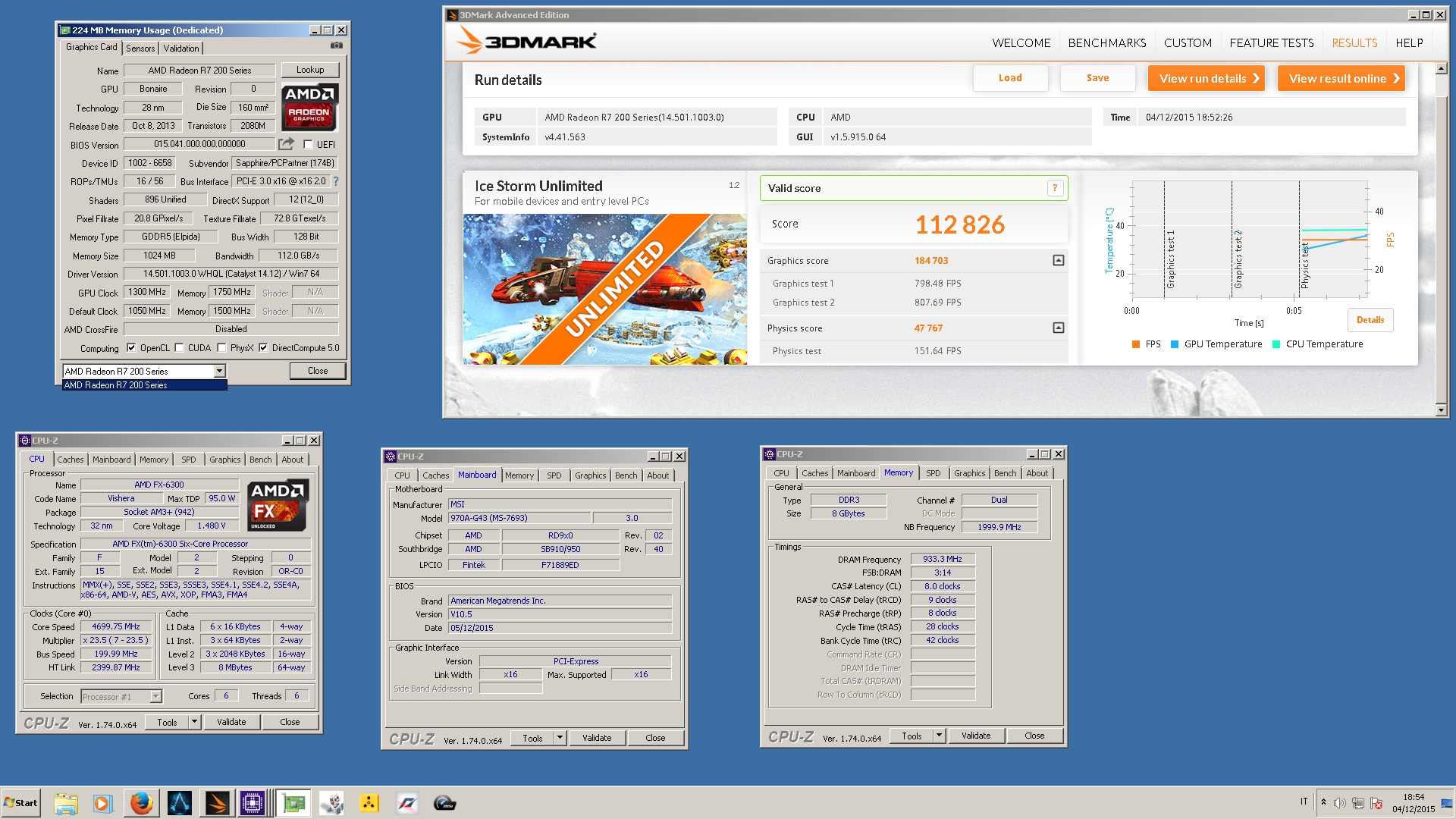
Task: Click the teal CPU Temperature legend swatch
Action: (1276, 344)
